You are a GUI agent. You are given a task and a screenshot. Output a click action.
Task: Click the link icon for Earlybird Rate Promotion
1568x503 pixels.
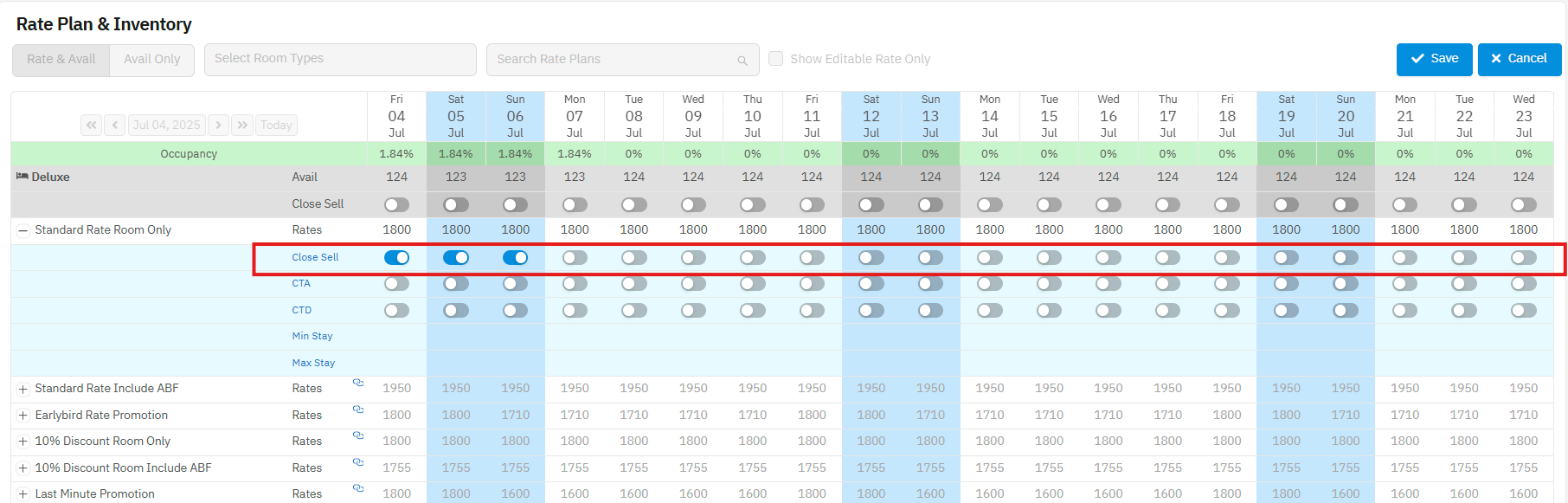point(357,410)
